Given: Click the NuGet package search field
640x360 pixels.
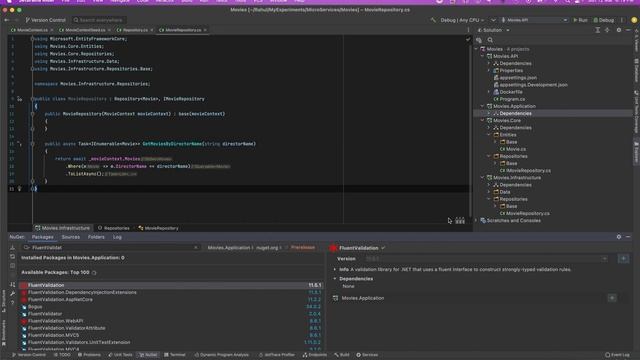Looking at the screenshot, I should click(110, 248).
